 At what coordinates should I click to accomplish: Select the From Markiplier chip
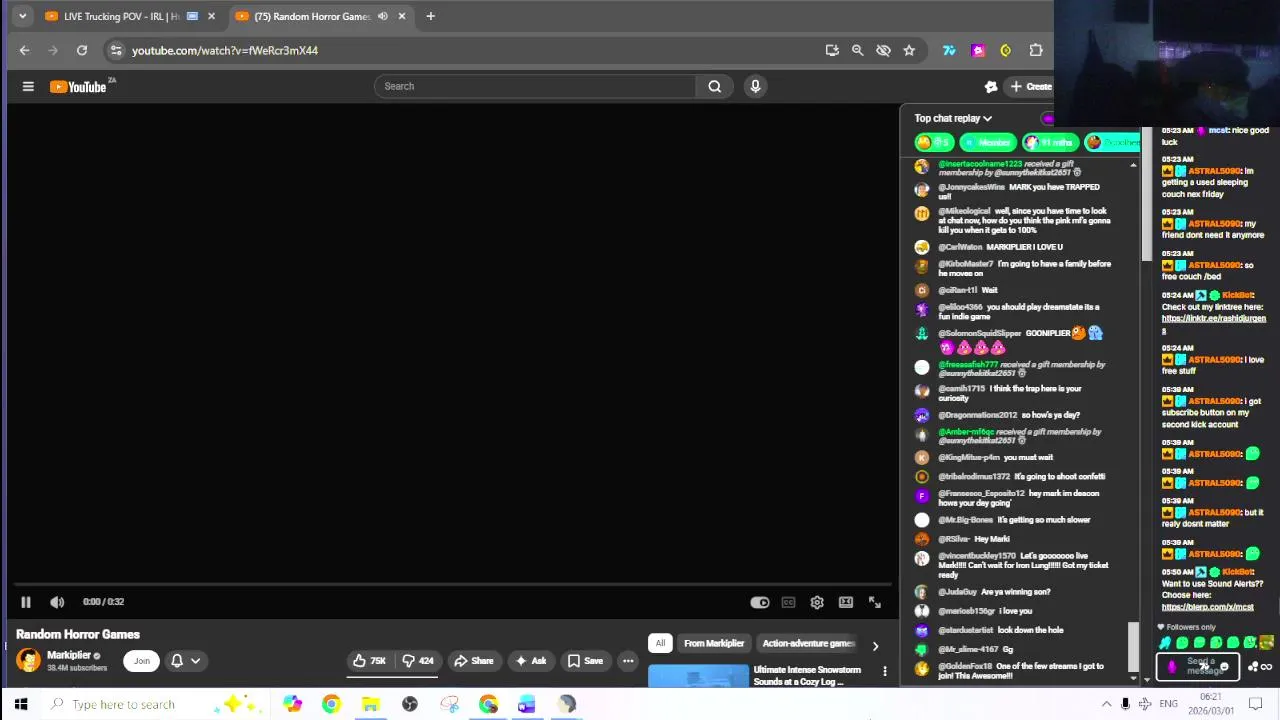tap(714, 644)
